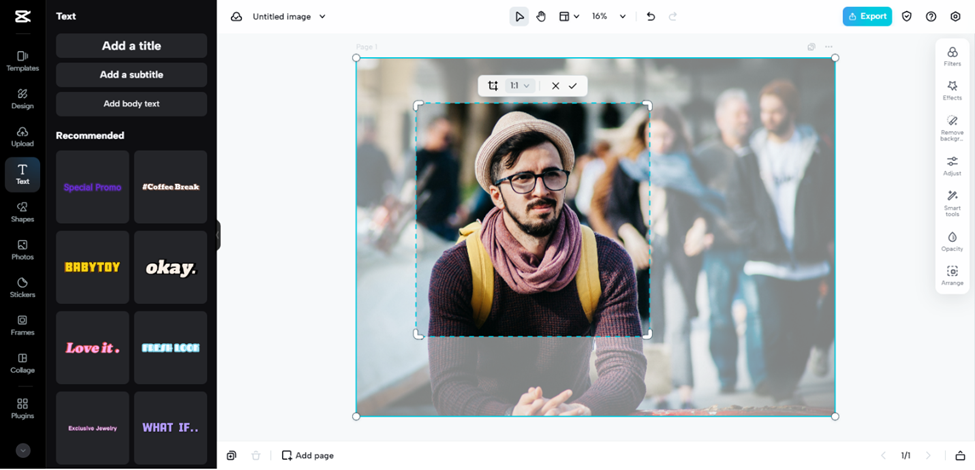This screenshot has height=470, width=975.
Task: Open the Arrange tool
Action: 952,275
